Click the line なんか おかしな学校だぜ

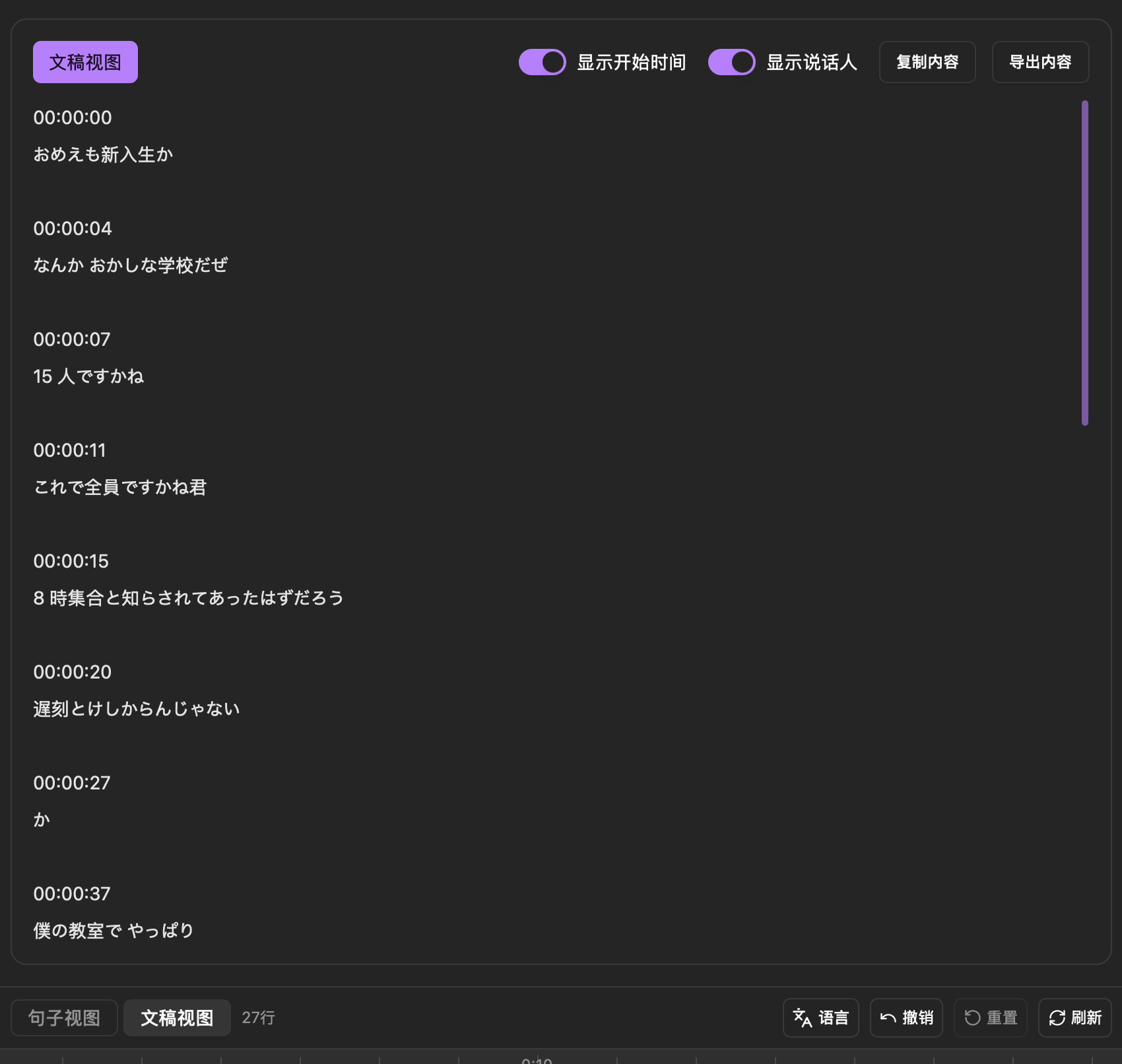[x=131, y=265]
